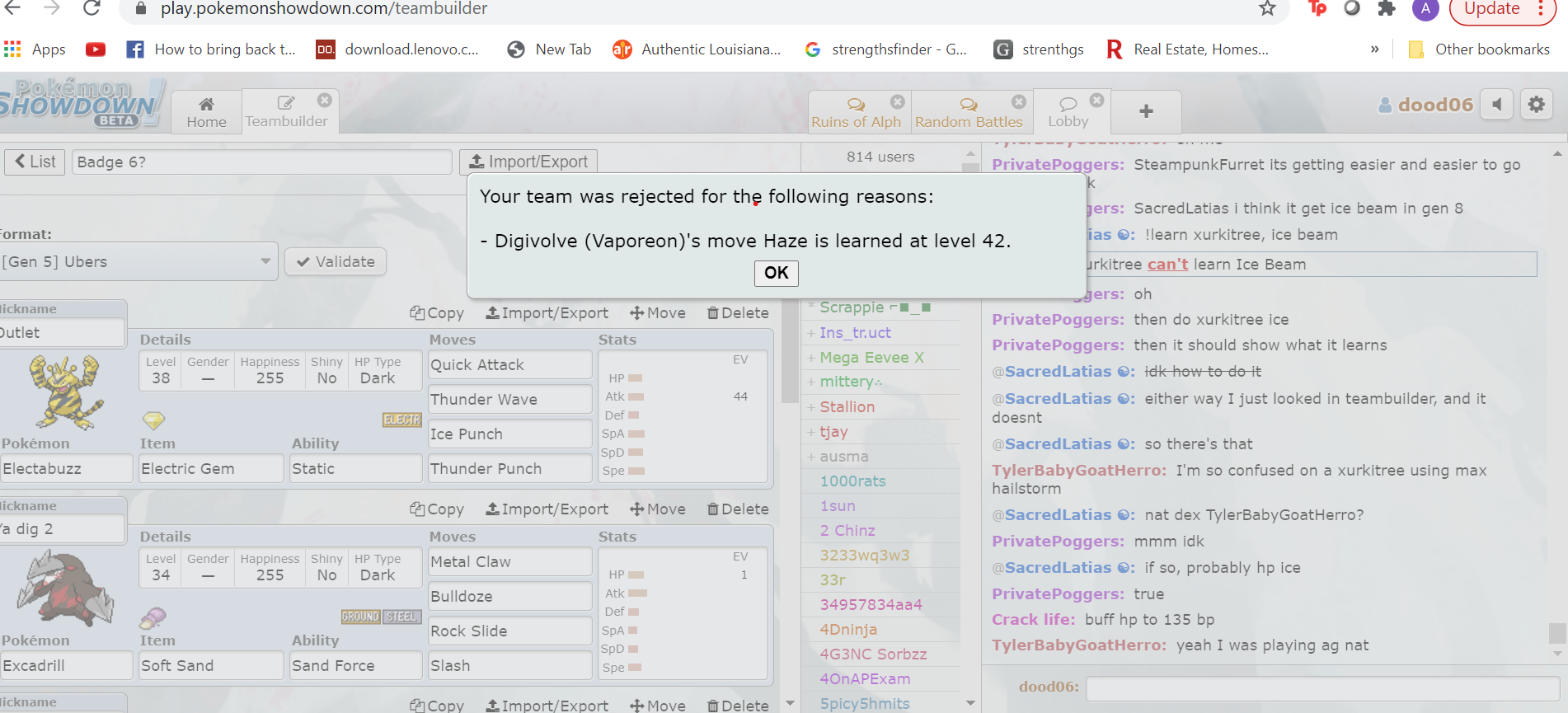Close the Teambuilder tab

coord(325,100)
